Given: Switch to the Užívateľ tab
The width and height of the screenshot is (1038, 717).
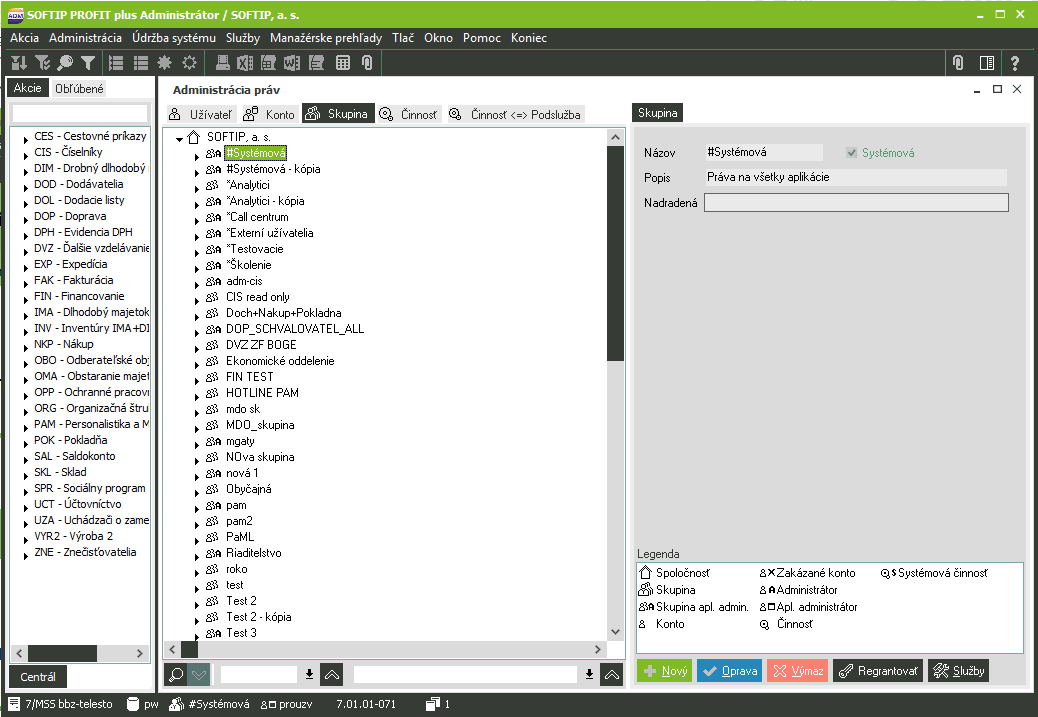Looking at the screenshot, I should click(x=201, y=114).
